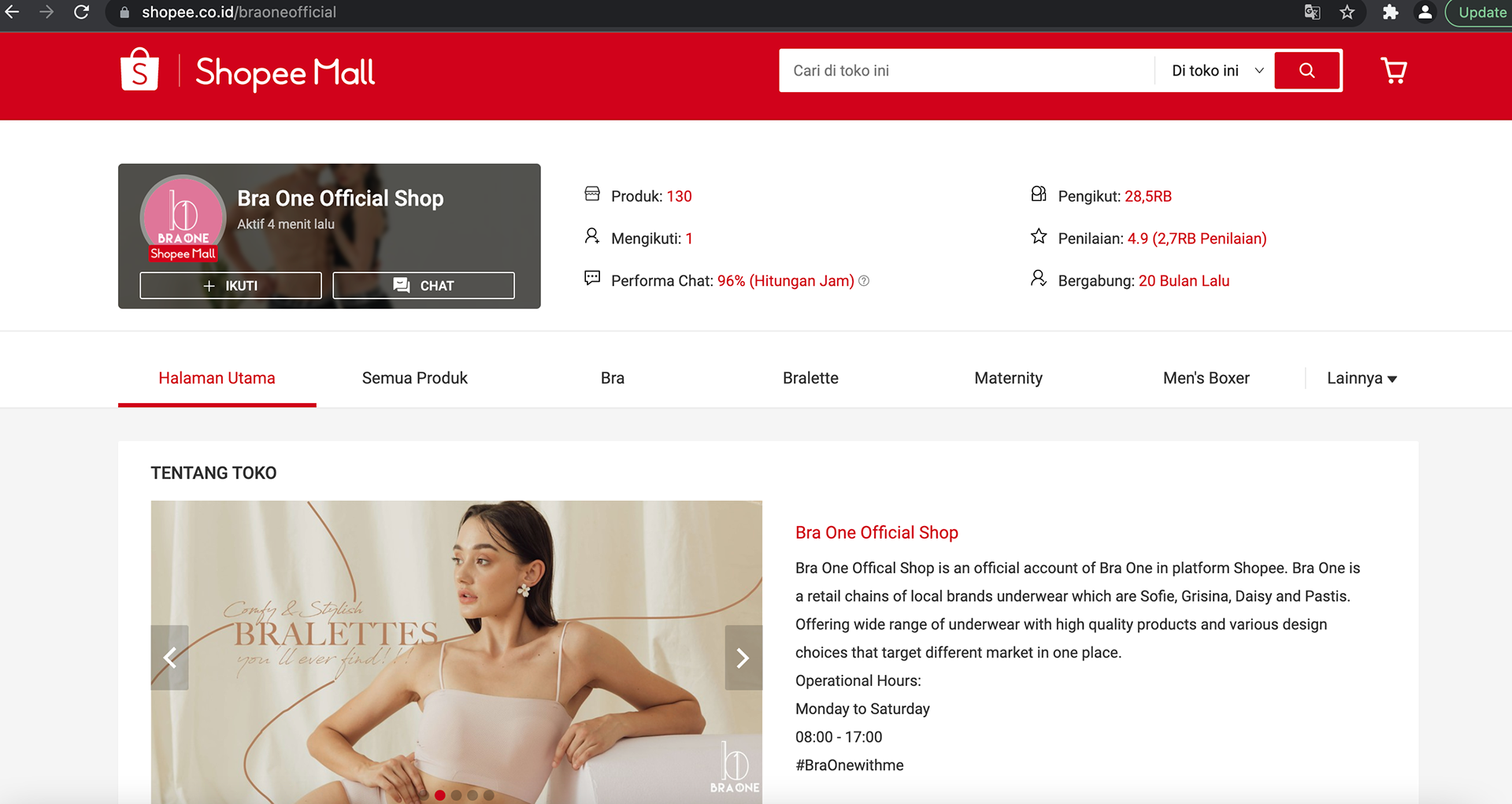1512x804 pixels.
Task: Select the Halaman Utama tab
Action: click(217, 378)
